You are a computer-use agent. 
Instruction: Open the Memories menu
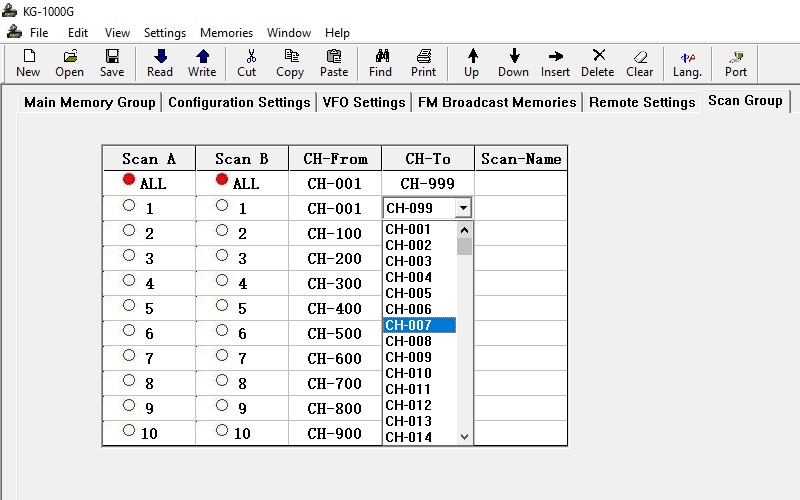226,33
